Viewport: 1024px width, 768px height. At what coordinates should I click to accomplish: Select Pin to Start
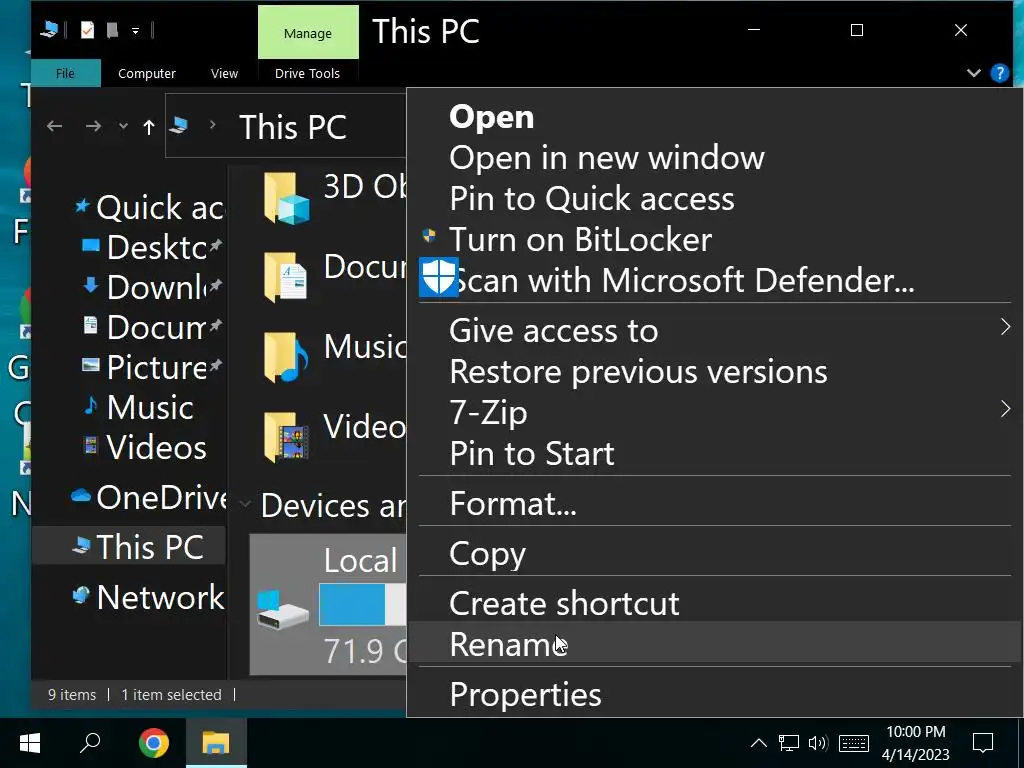tap(714, 453)
